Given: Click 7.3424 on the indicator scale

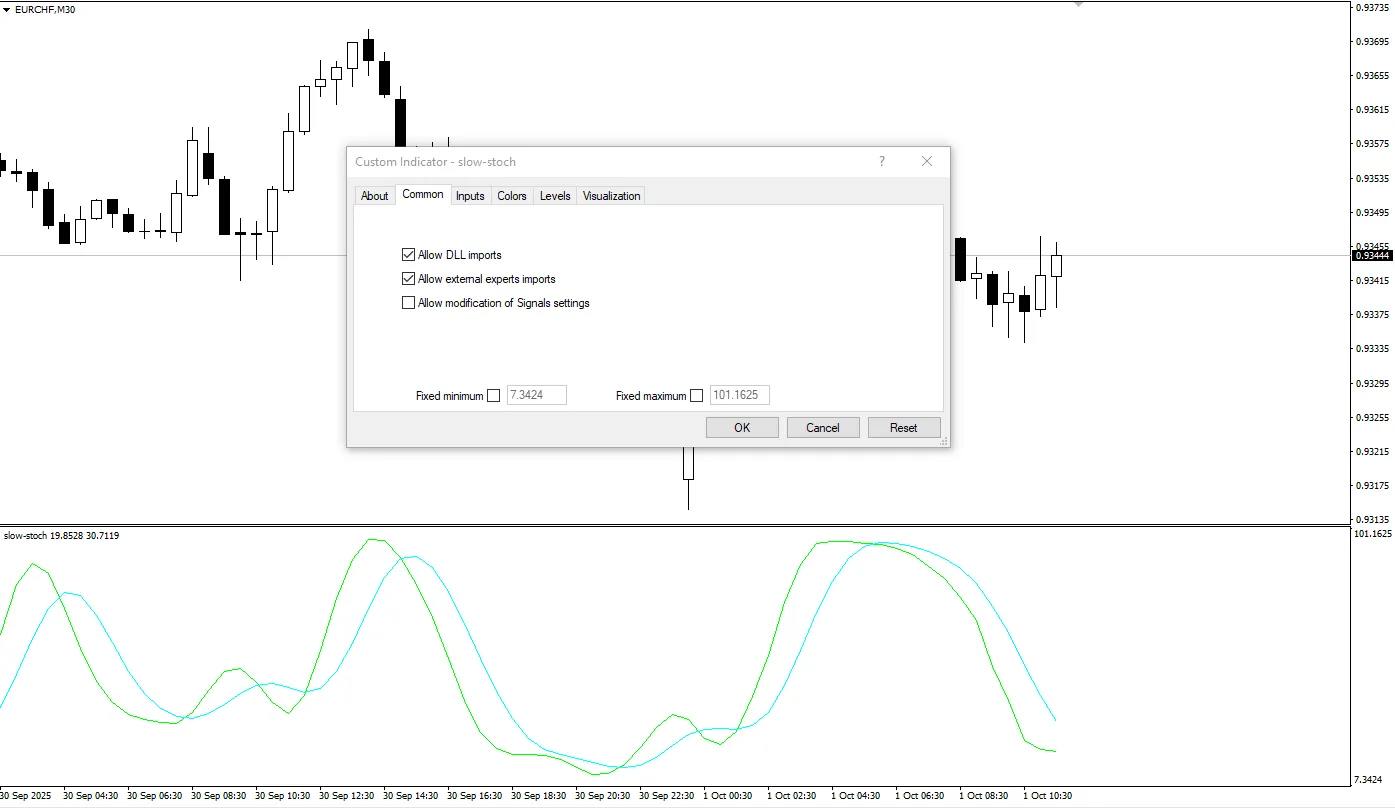Looking at the screenshot, I should pos(1369,780).
